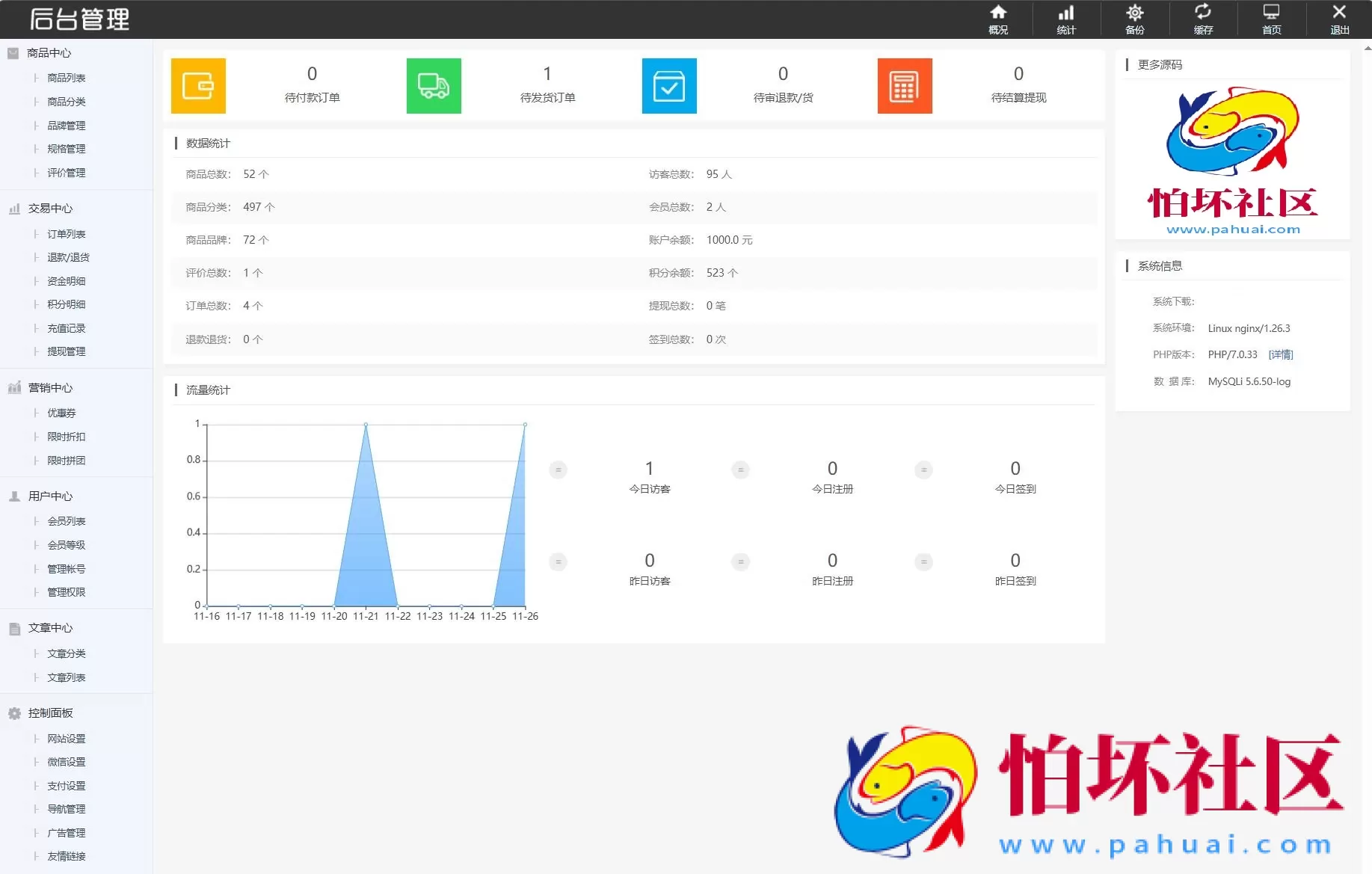Click the 退出 exit icon
Screen dimensions: 1372x874
click(1339, 19)
